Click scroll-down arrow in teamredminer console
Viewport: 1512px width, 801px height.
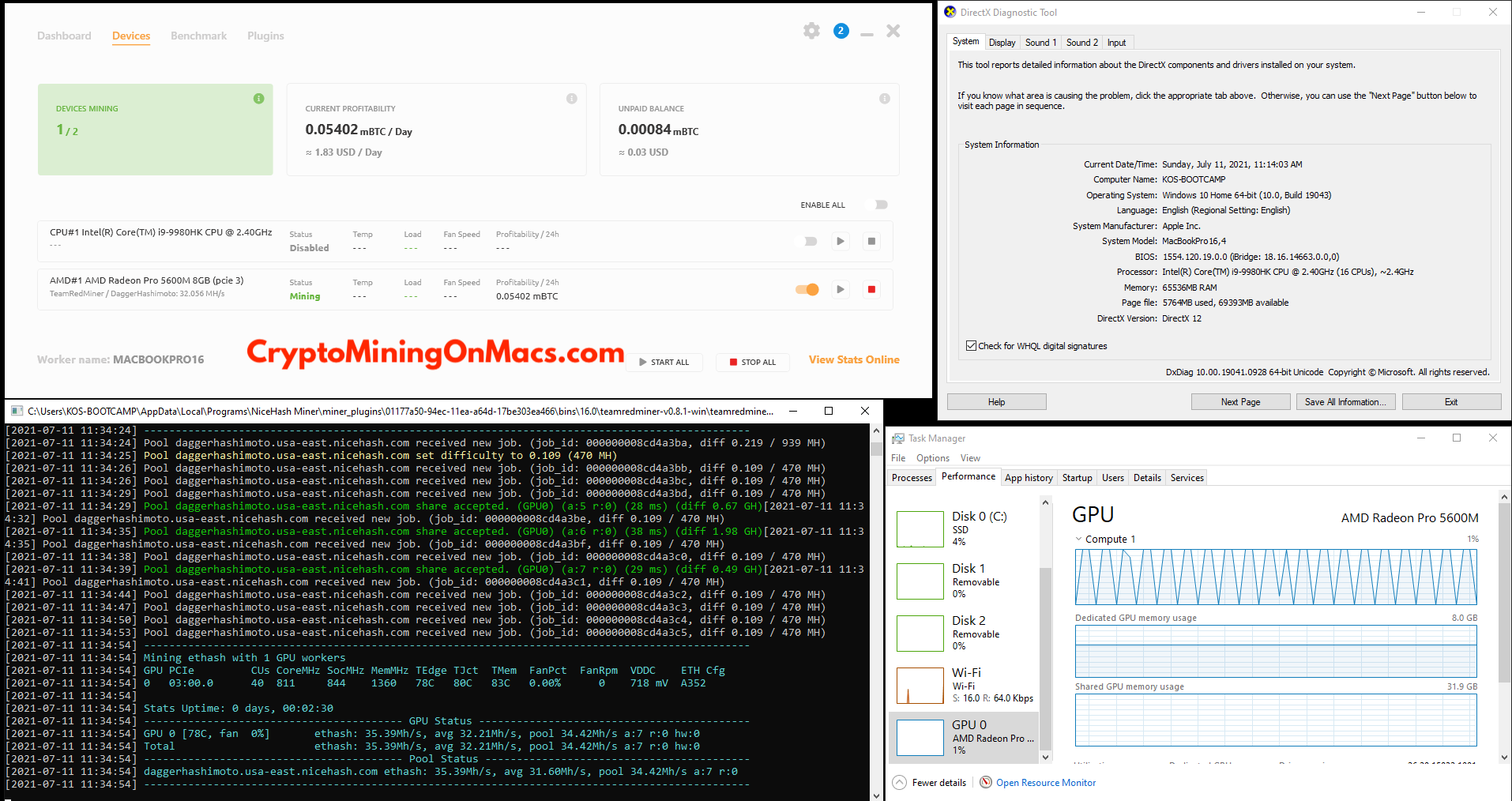(x=876, y=795)
